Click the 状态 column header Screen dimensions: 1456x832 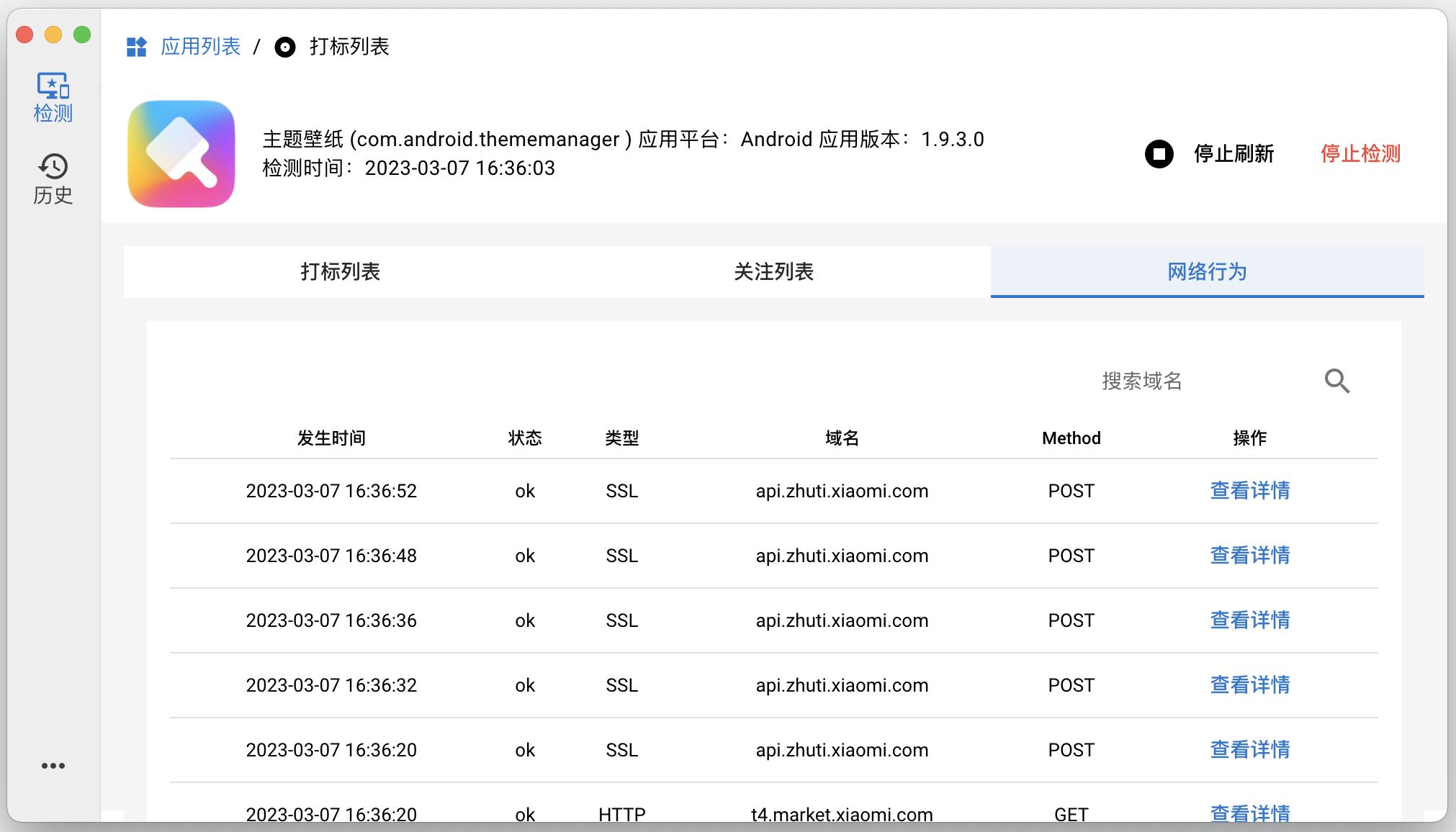[x=525, y=438]
